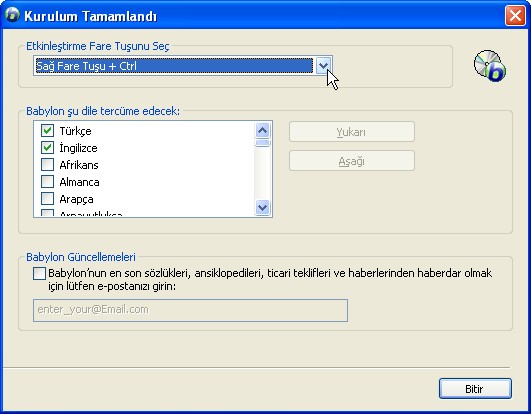Close the Kurulum Tamamlandı dialog

pos(515,16)
